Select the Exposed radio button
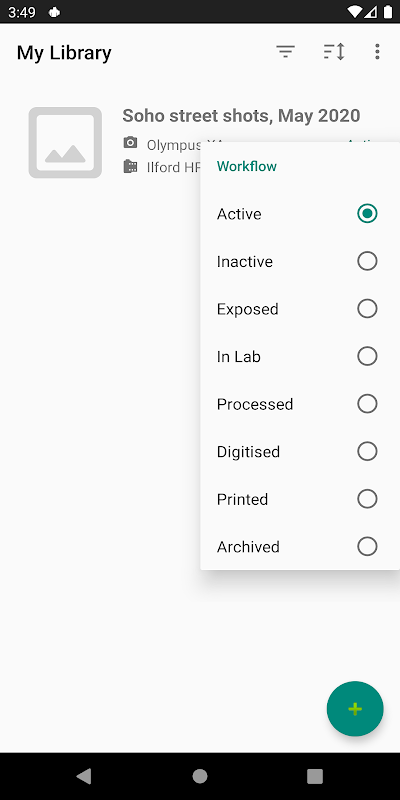 pos(367,309)
